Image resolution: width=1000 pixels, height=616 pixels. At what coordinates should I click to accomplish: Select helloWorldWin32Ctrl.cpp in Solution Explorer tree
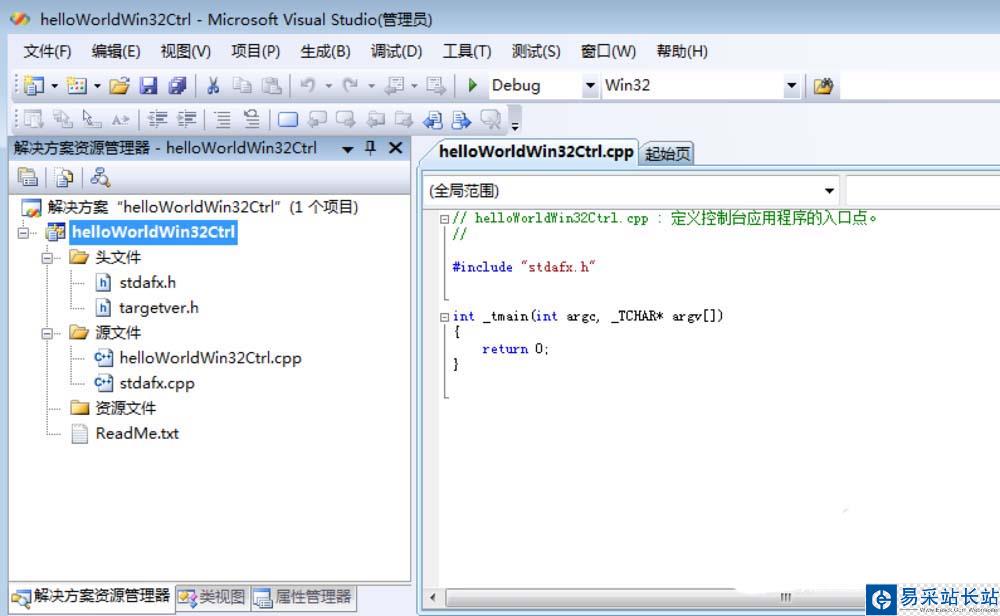(210, 358)
